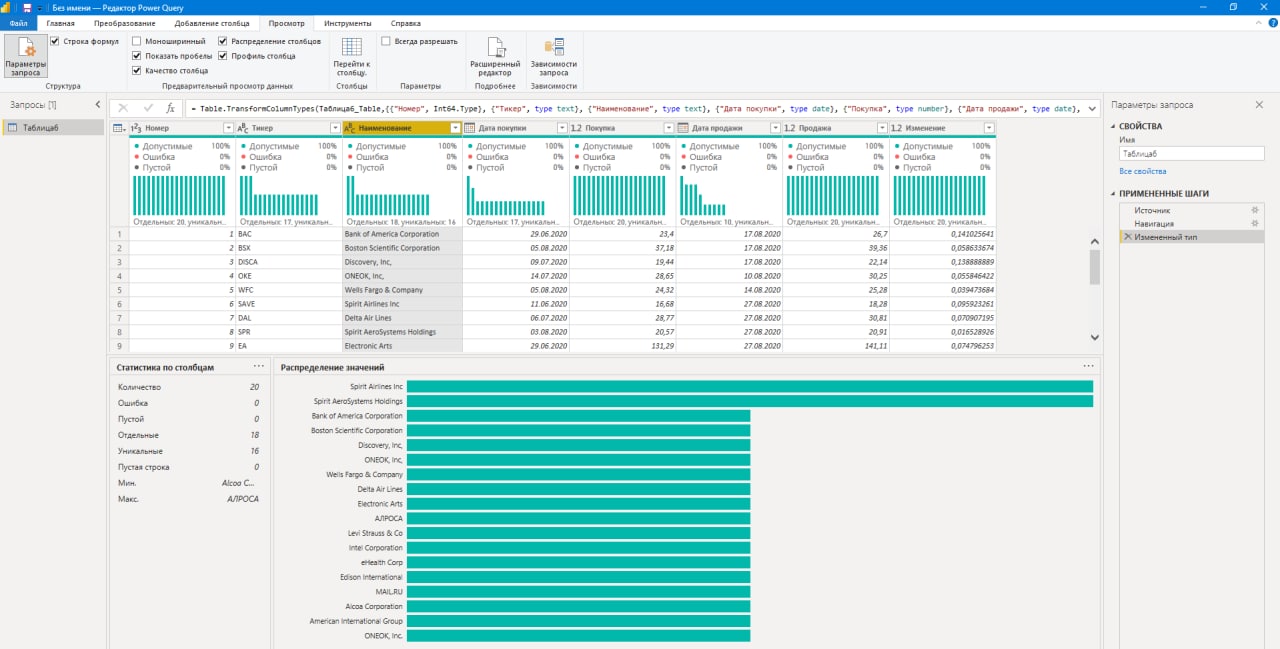Click date type icon of Дата продажи
Screen dimensions: 1280x649
click(684, 128)
